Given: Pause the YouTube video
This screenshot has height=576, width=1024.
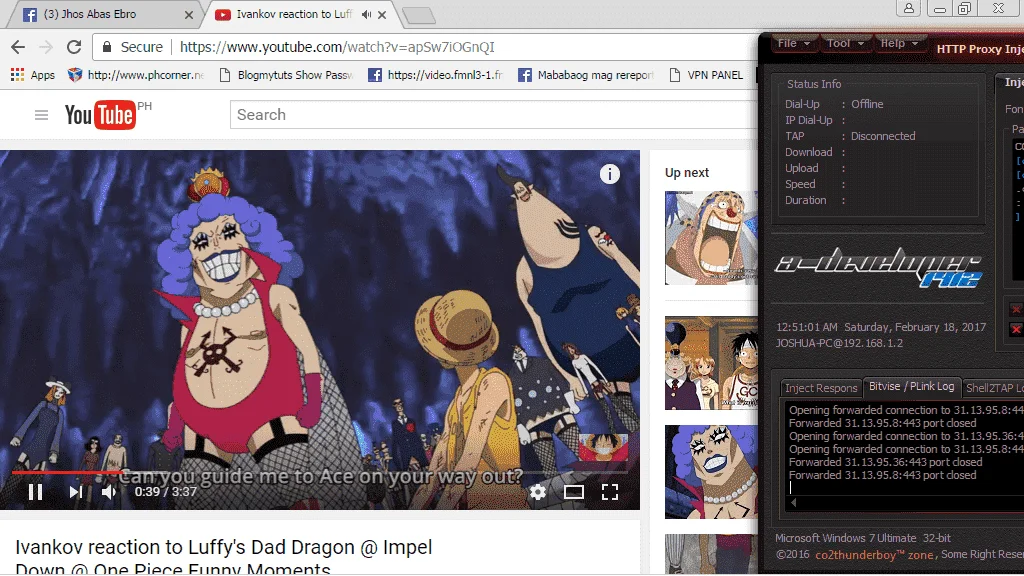Looking at the screenshot, I should 35,492.
